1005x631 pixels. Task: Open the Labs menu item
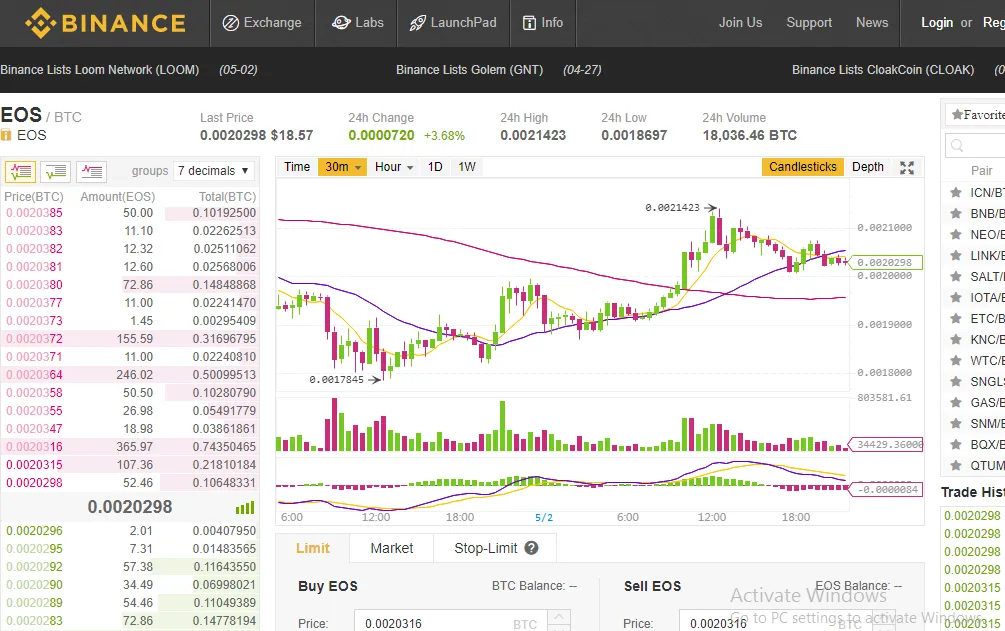pos(358,23)
